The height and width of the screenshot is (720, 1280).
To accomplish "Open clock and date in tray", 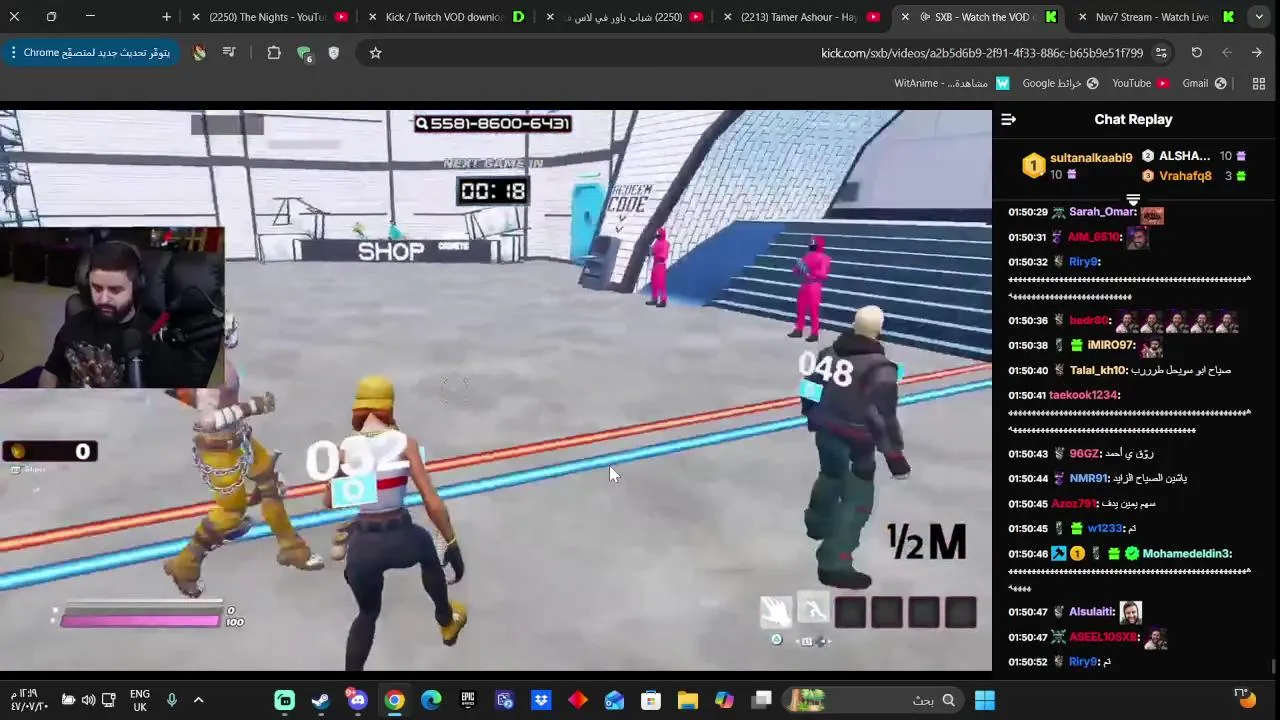I will pos(30,700).
